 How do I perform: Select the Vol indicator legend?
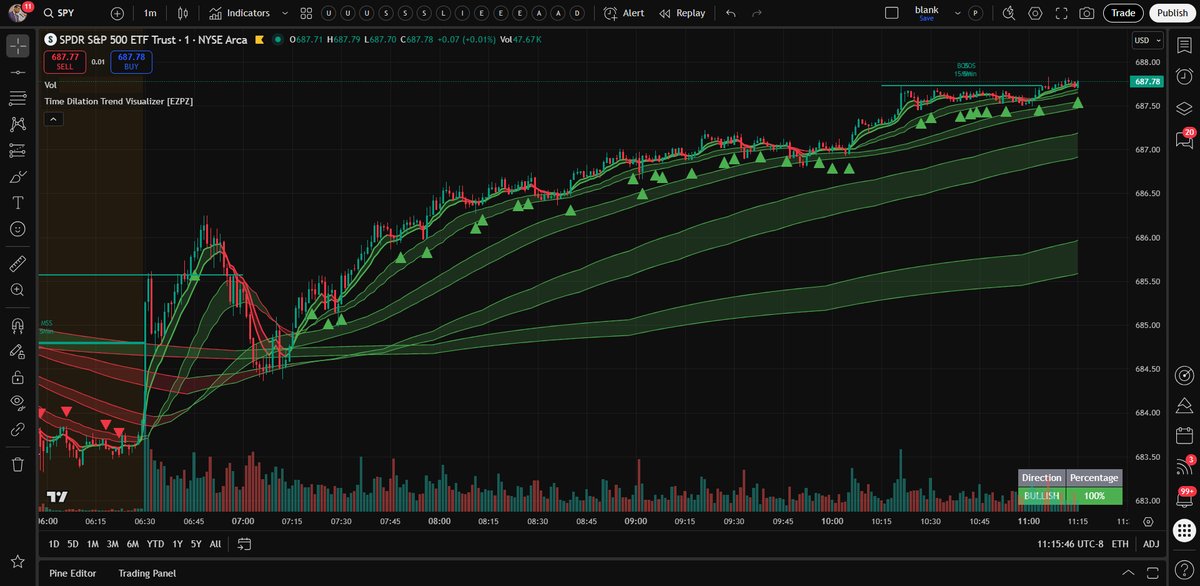pos(50,85)
